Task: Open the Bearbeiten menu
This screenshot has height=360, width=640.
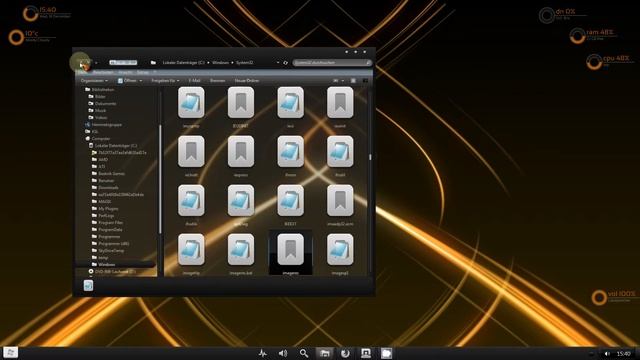Action: pos(103,72)
